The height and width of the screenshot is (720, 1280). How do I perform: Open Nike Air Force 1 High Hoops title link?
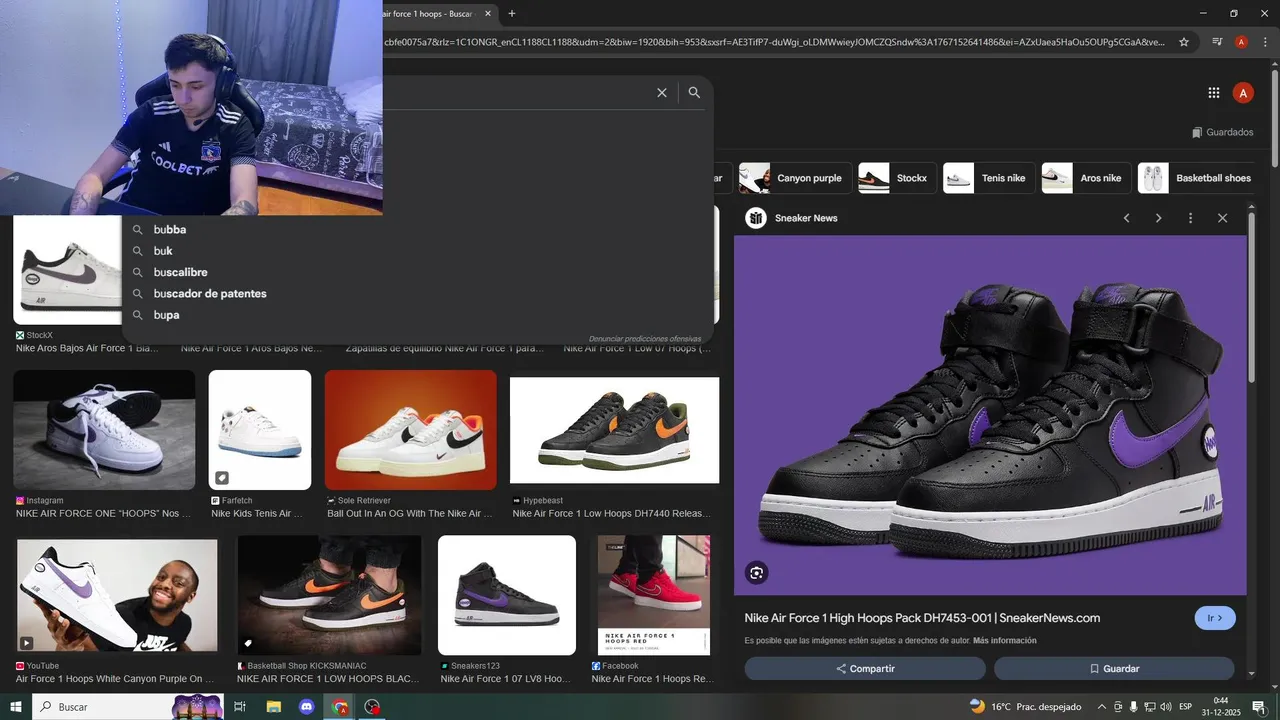pyautogui.click(x=922, y=618)
